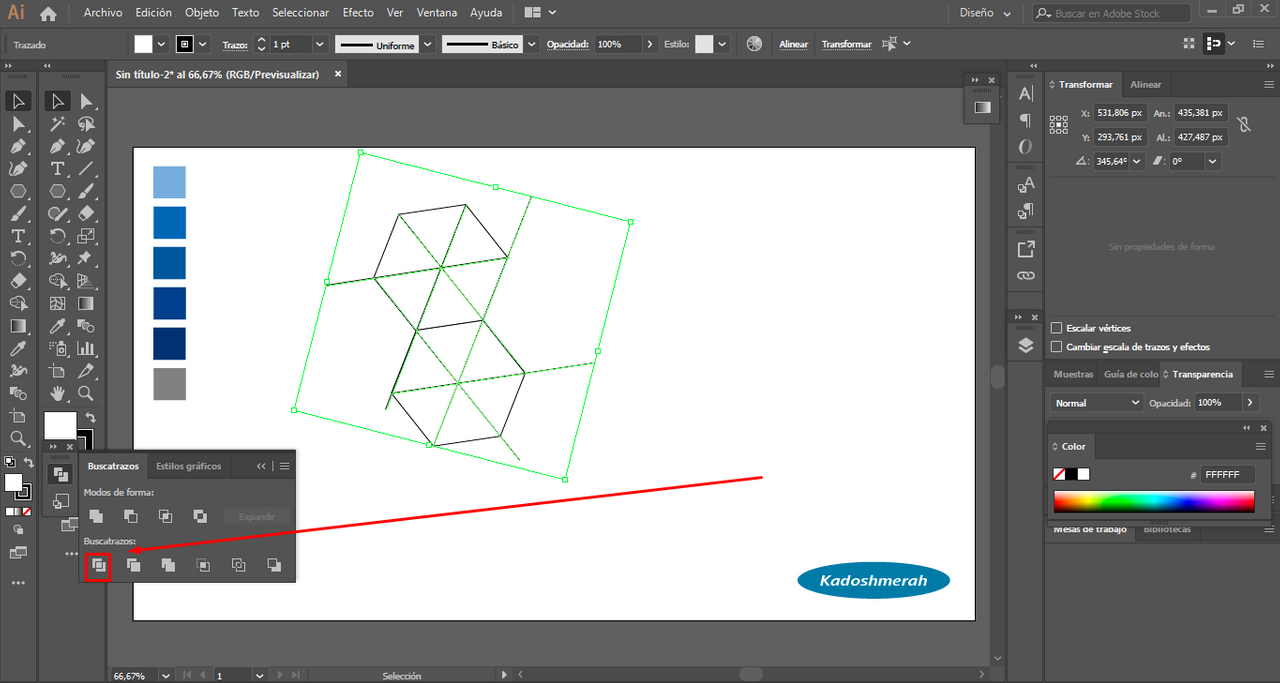
Task: Select the Magic Wand tool
Action: tap(58, 123)
